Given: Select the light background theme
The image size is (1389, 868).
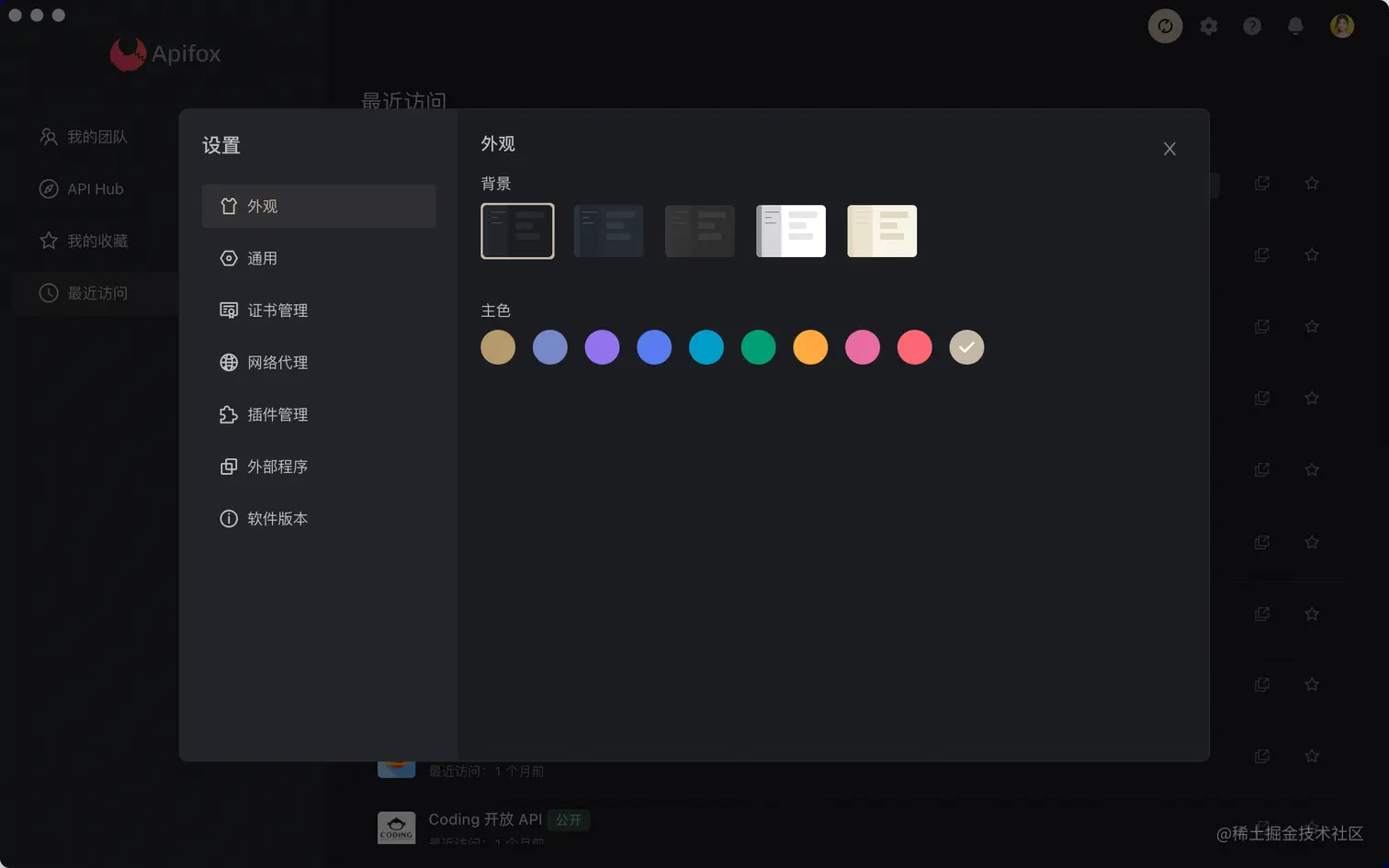Looking at the screenshot, I should [x=790, y=231].
